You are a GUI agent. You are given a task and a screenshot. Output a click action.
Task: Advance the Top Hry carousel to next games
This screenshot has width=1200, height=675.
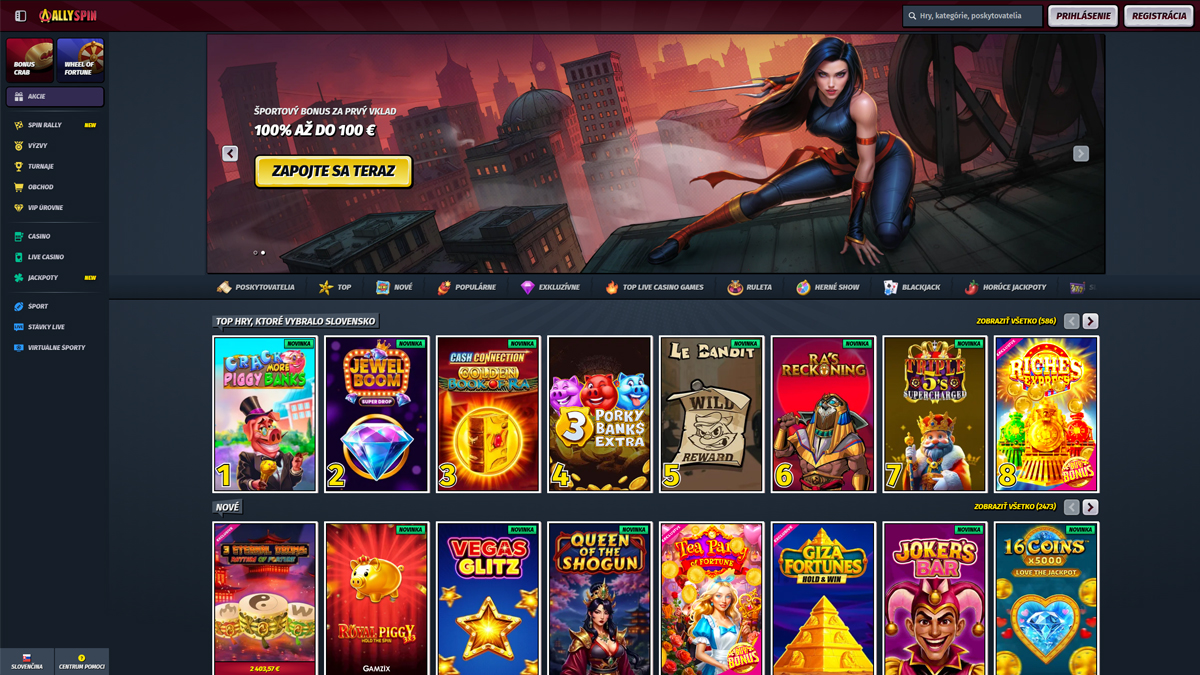pyautogui.click(x=1090, y=321)
